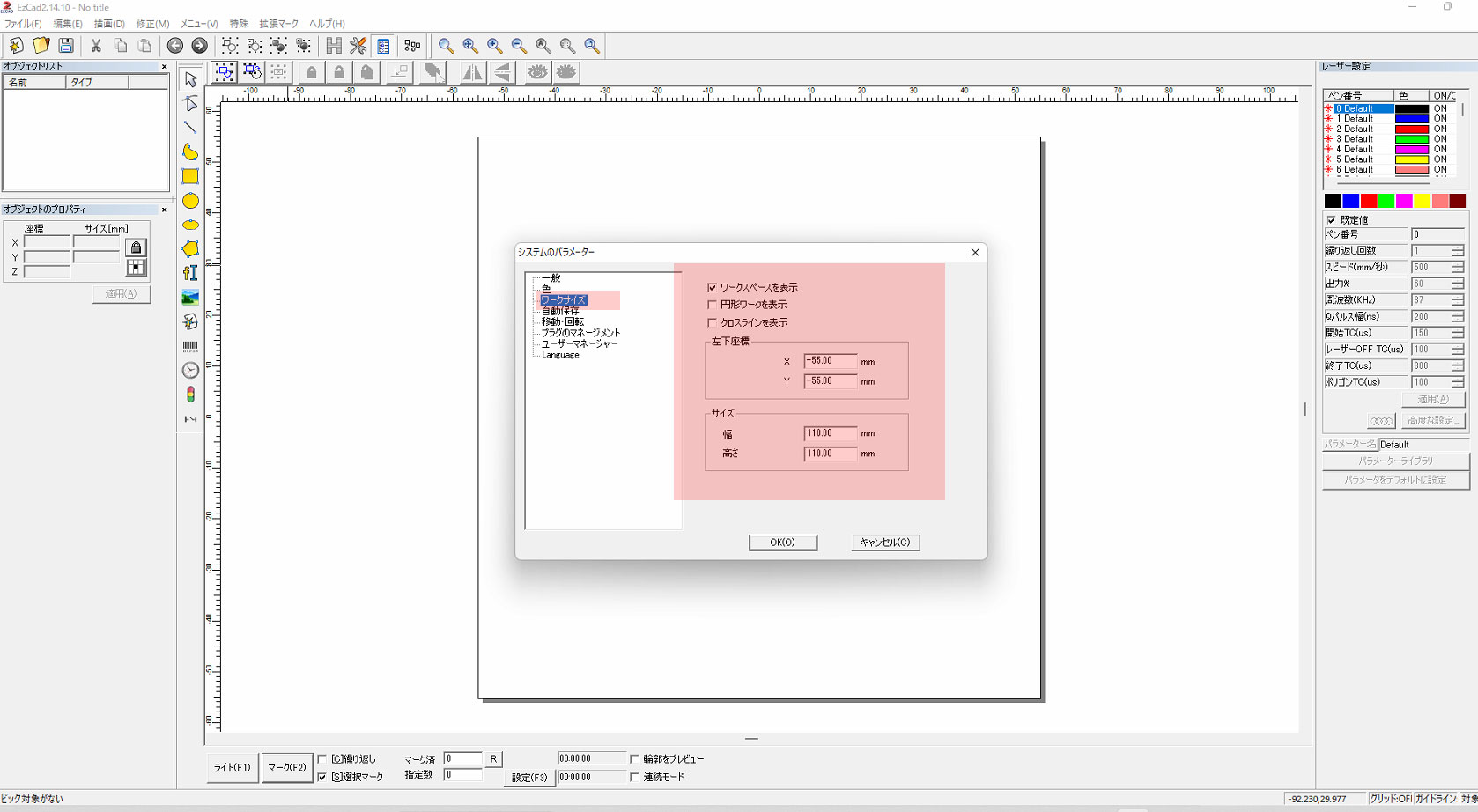Click the マーク(F2) button
This screenshot has height=812, width=1478.
click(287, 768)
